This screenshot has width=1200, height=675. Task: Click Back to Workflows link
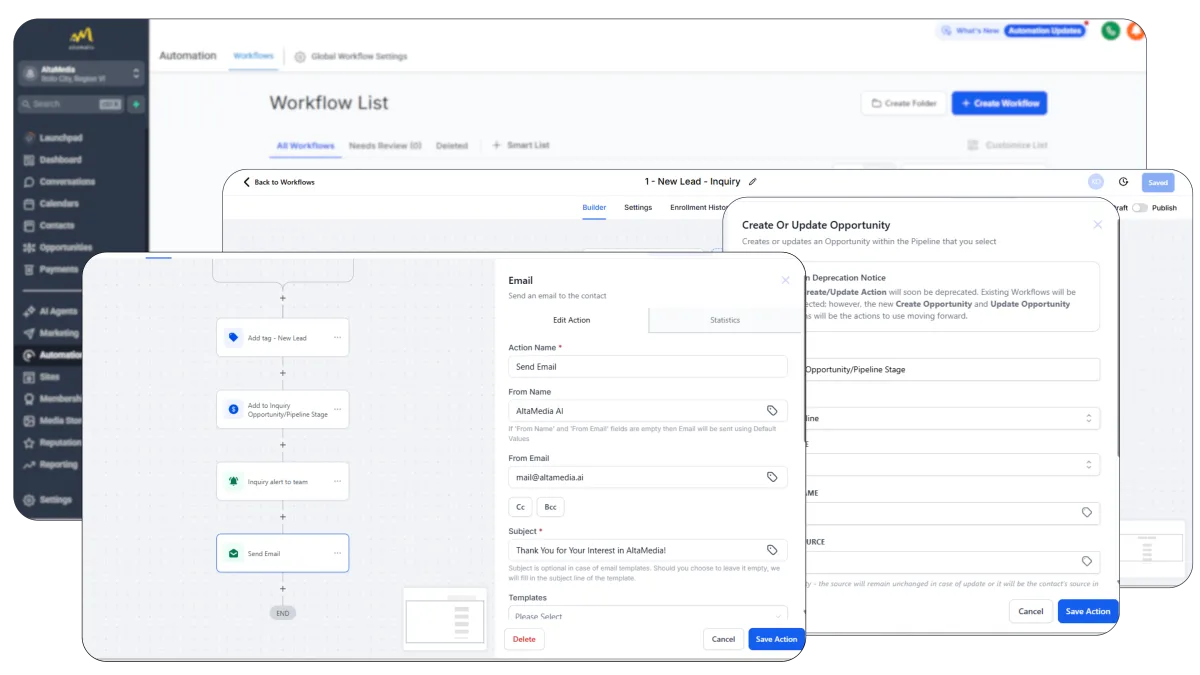click(279, 182)
